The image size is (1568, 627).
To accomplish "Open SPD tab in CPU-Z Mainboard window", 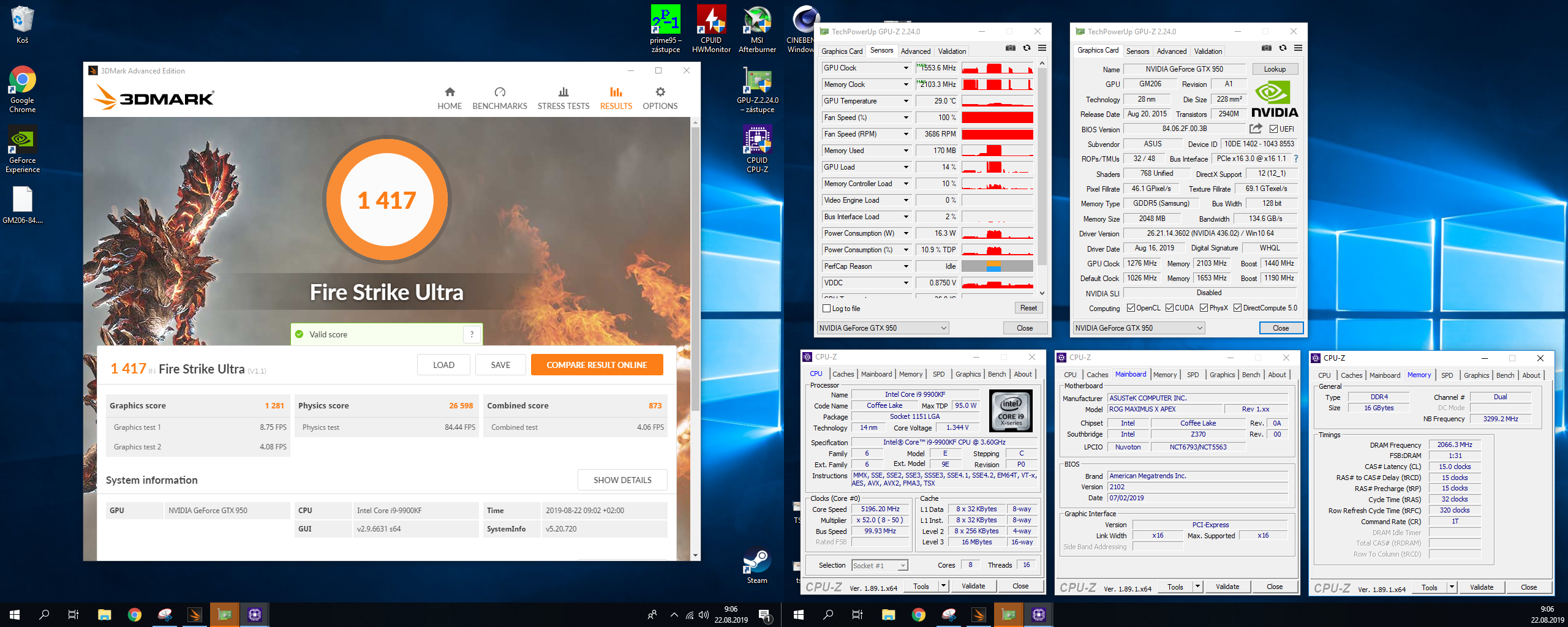I will point(1193,375).
